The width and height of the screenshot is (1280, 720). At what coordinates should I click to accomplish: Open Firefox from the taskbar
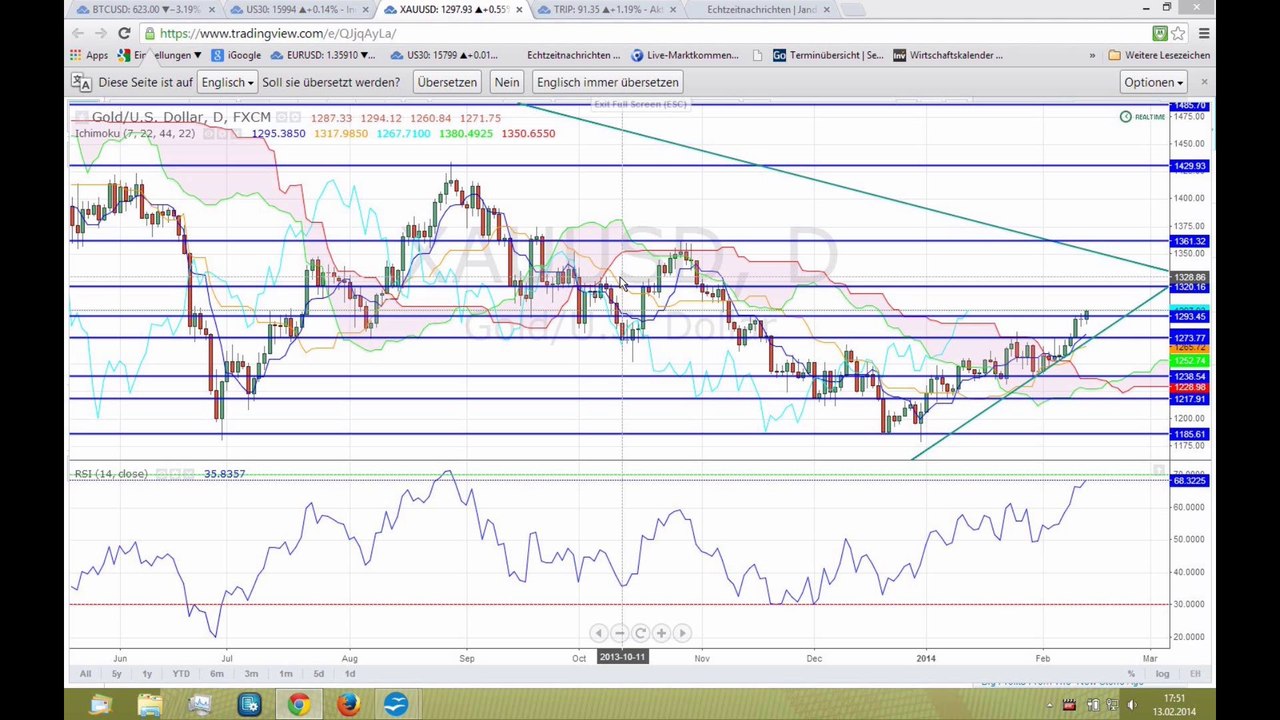tap(347, 704)
